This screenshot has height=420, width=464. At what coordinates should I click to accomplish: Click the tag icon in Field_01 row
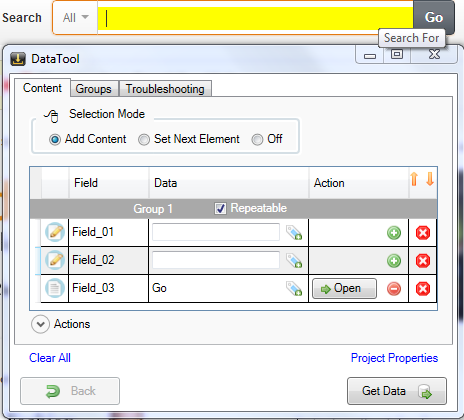pos(294,233)
